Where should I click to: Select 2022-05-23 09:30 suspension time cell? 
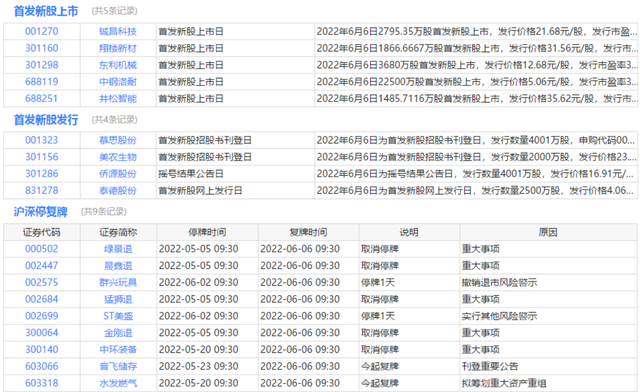(207, 366)
